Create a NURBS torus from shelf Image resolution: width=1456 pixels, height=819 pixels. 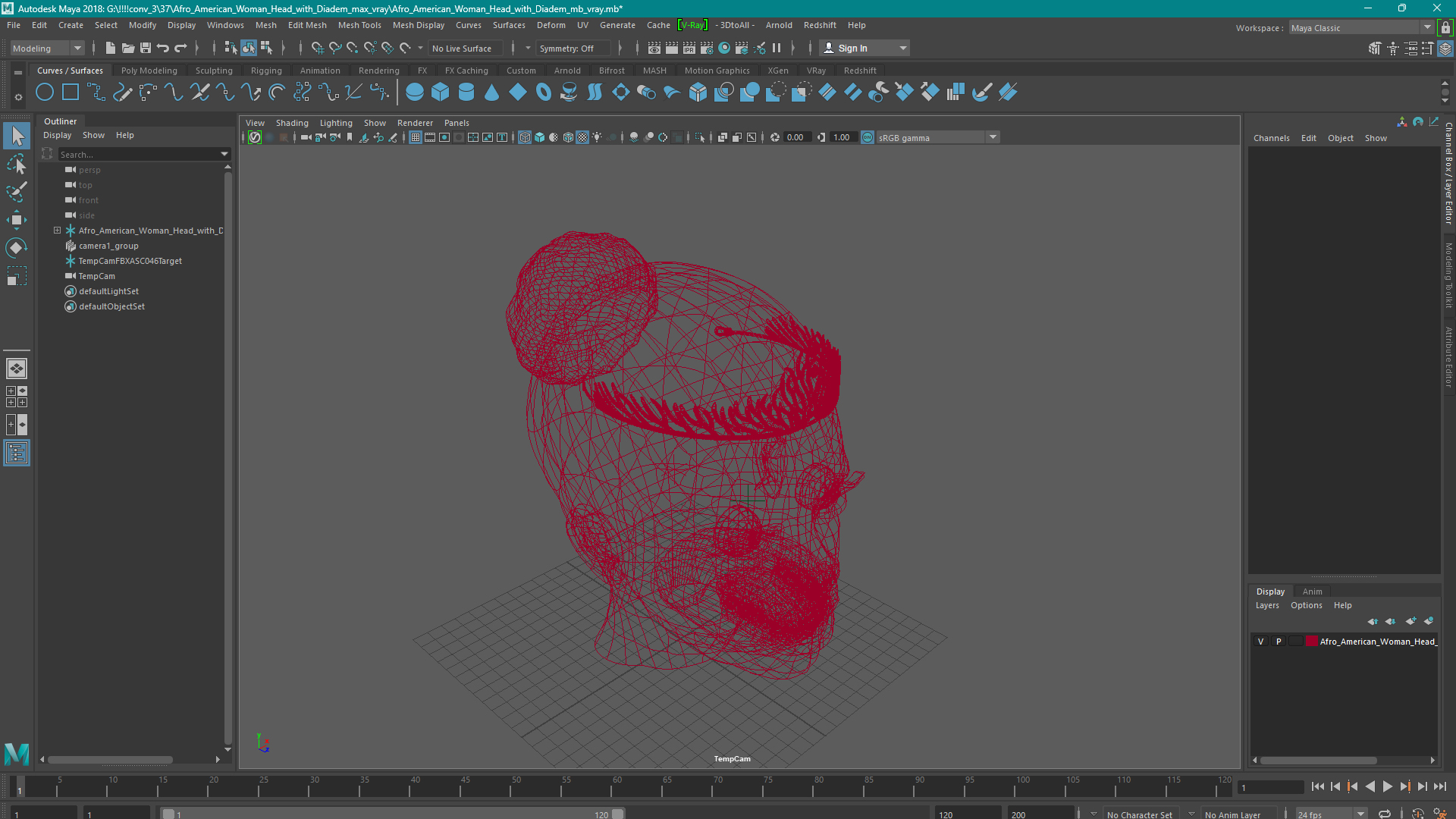click(544, 93)
